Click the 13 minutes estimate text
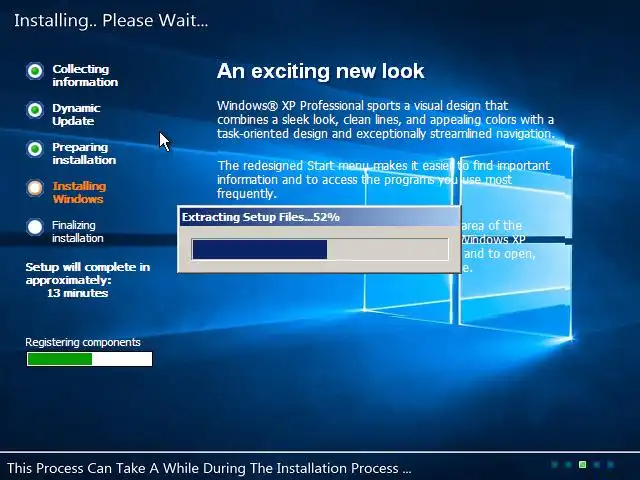The image size is (640, 480). [78, 293]
